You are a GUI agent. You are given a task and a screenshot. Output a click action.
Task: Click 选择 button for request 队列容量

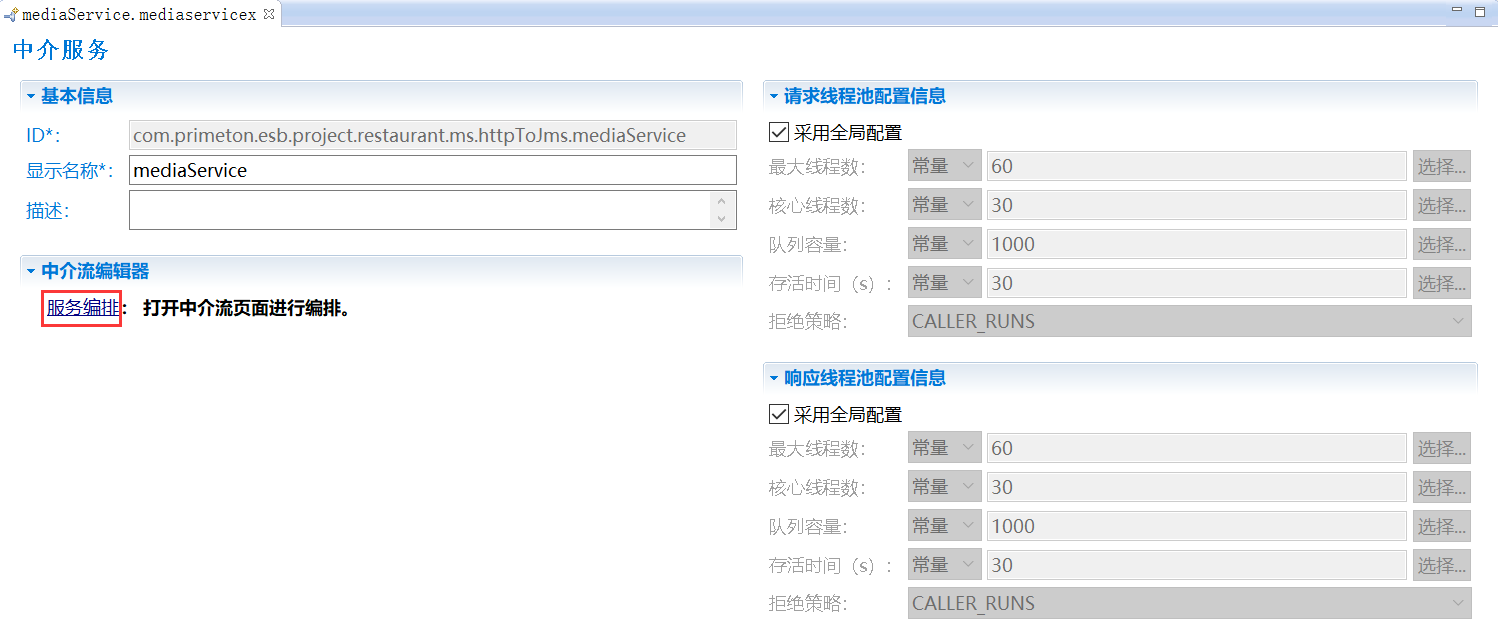click(x=1441, y=244)
